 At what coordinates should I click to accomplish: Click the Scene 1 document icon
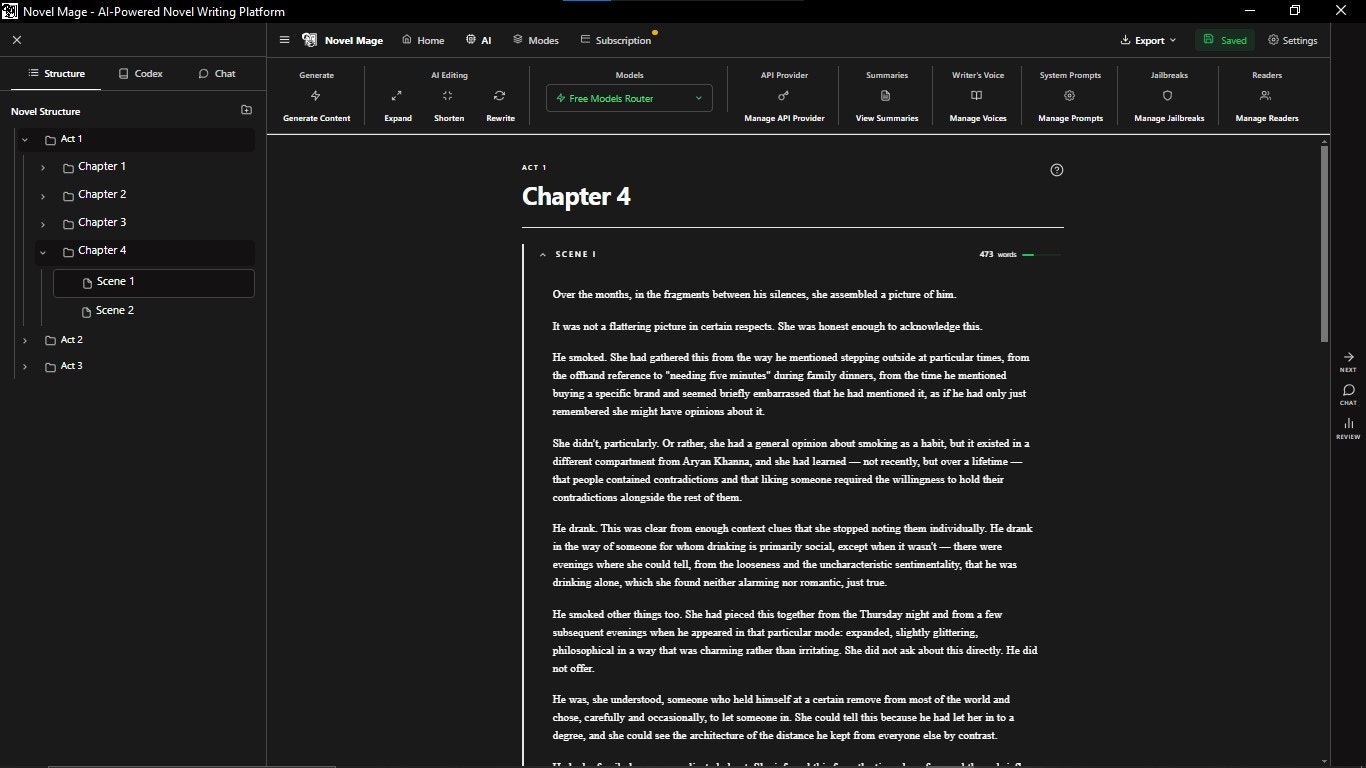coord(87,283)
